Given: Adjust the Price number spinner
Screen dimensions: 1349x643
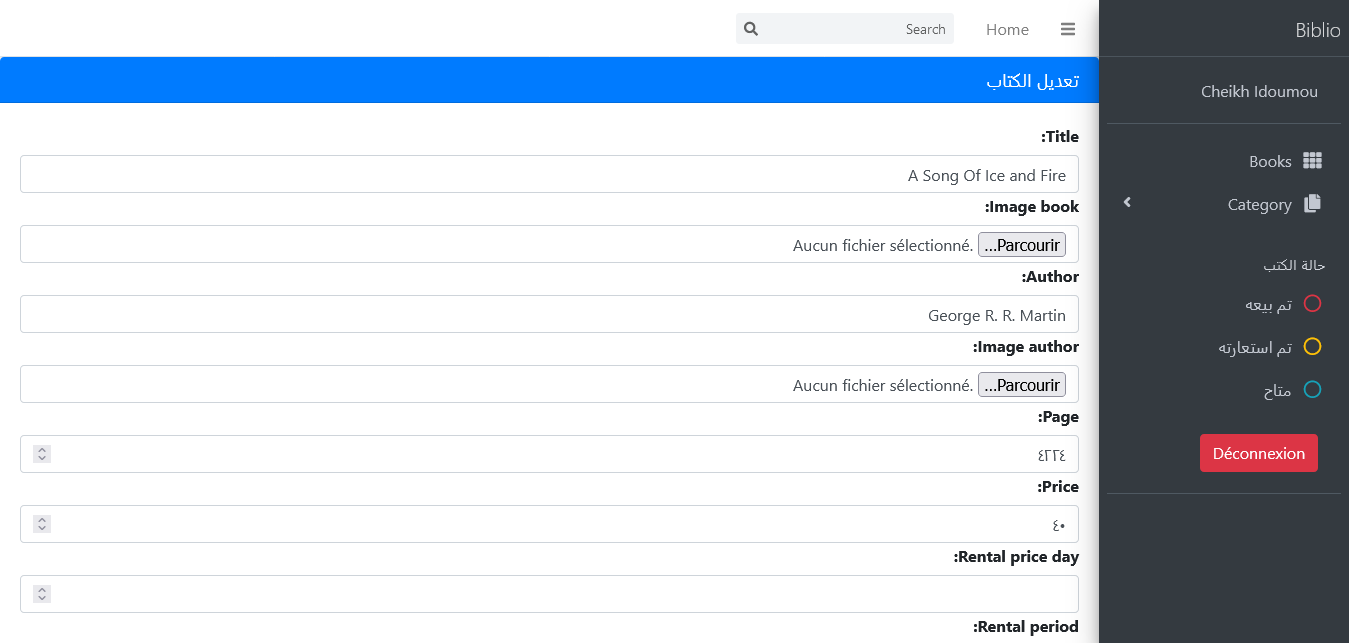Looking at the screenshot, I should coord(42,524).
